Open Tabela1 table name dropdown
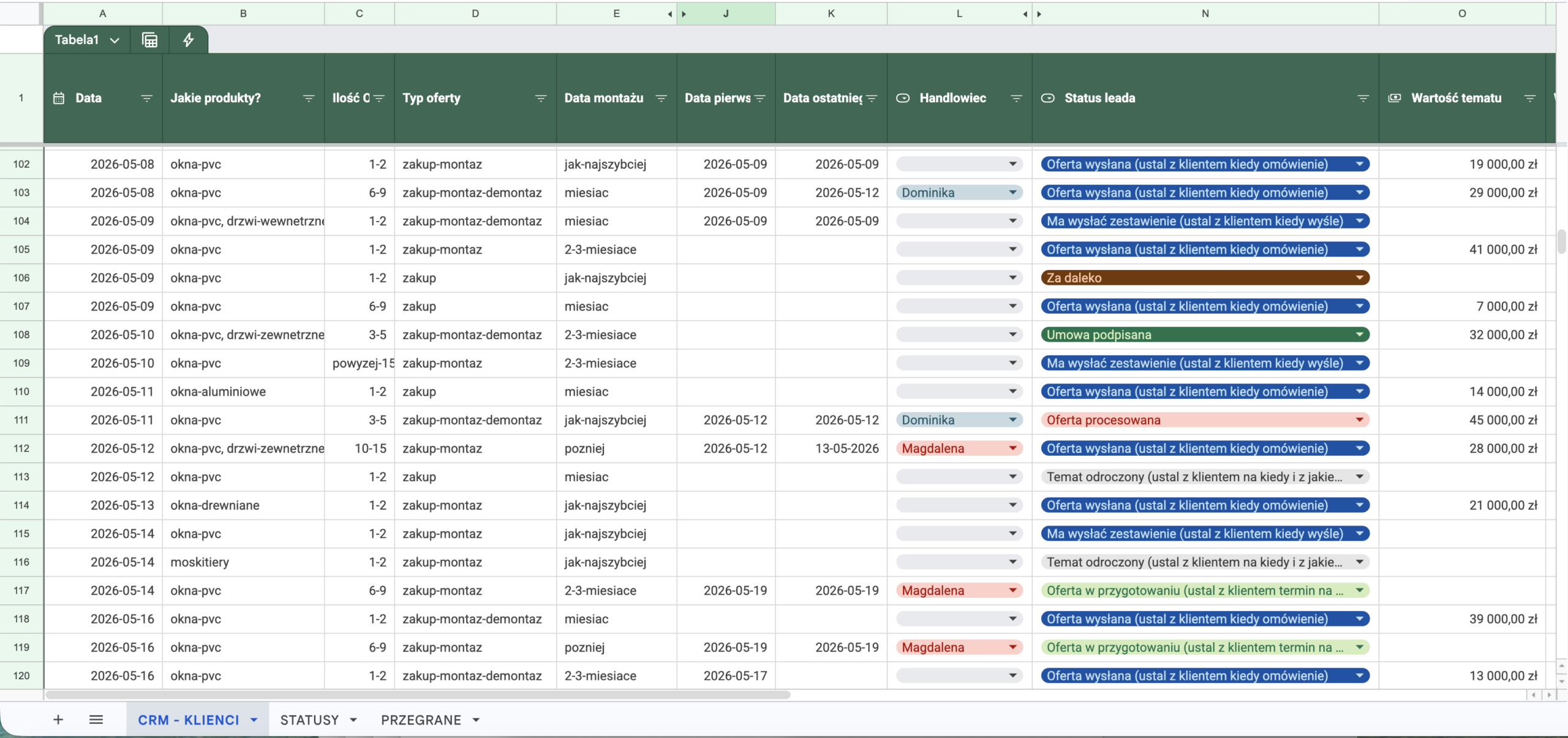 (x=115, y=40)
